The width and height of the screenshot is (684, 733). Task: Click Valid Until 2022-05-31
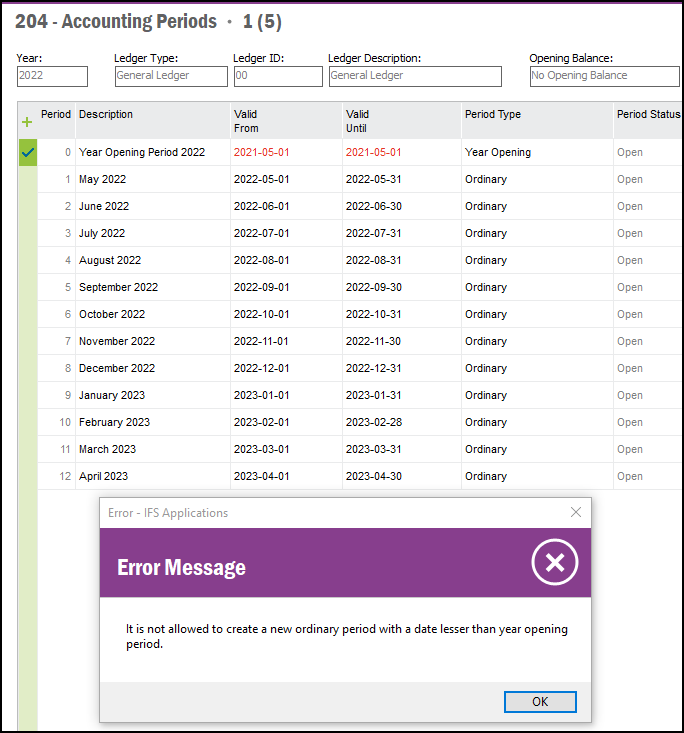point(374,180)
